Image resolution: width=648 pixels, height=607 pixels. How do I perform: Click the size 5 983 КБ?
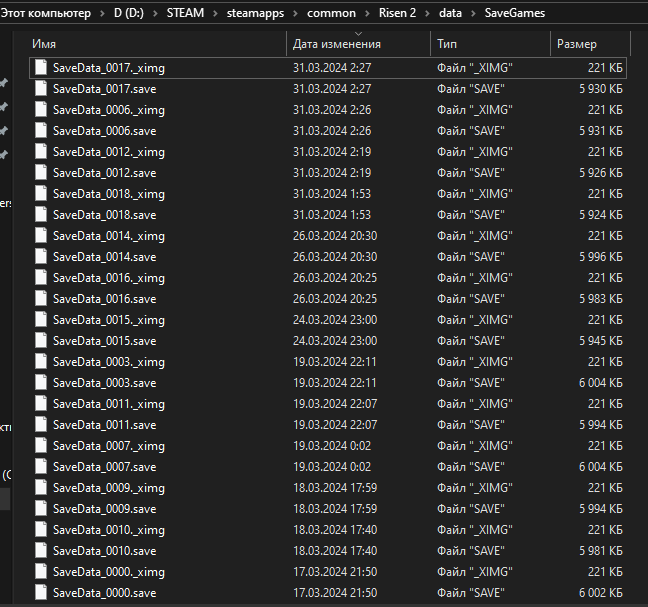[600, 298]
